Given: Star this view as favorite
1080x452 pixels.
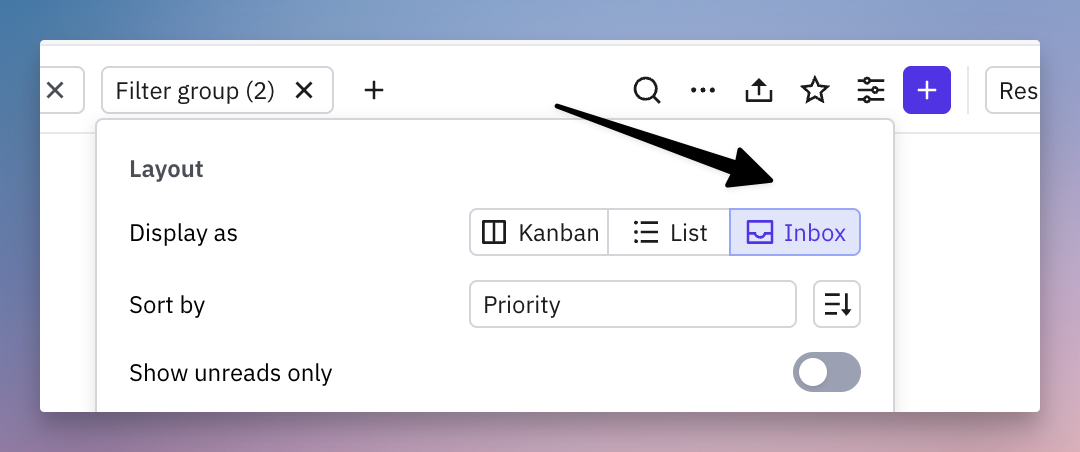Looking at the screenshot, I should [x=815, y=90].
